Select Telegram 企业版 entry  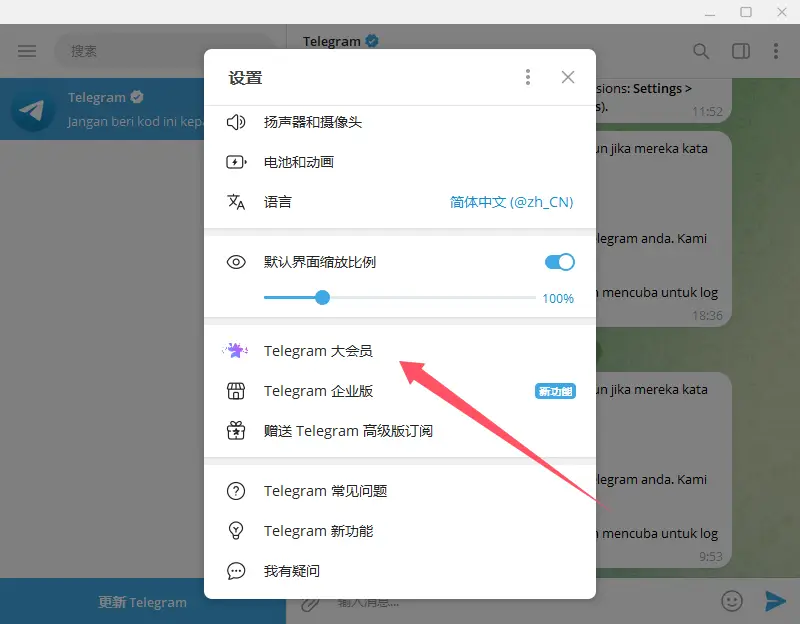318,391
